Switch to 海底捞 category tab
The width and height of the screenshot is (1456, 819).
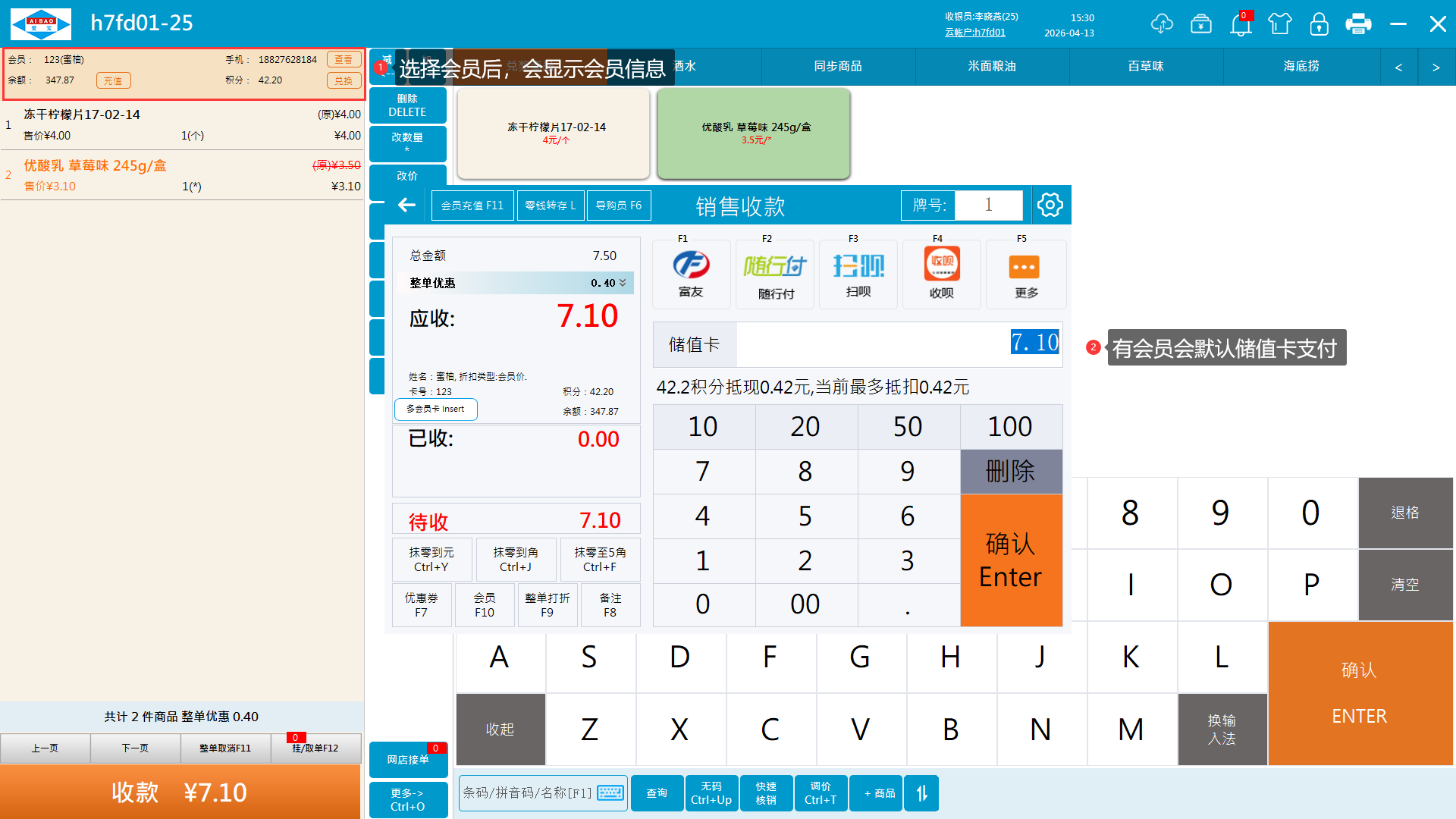point(1301,67)
